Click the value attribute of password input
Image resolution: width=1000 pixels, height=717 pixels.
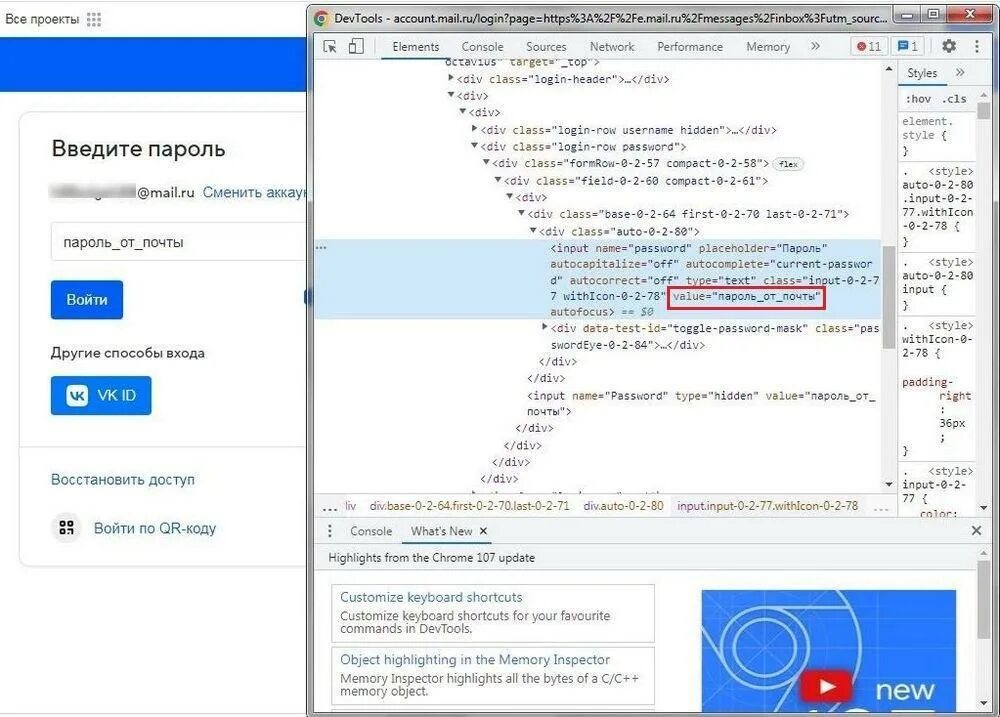pos(746,297)
